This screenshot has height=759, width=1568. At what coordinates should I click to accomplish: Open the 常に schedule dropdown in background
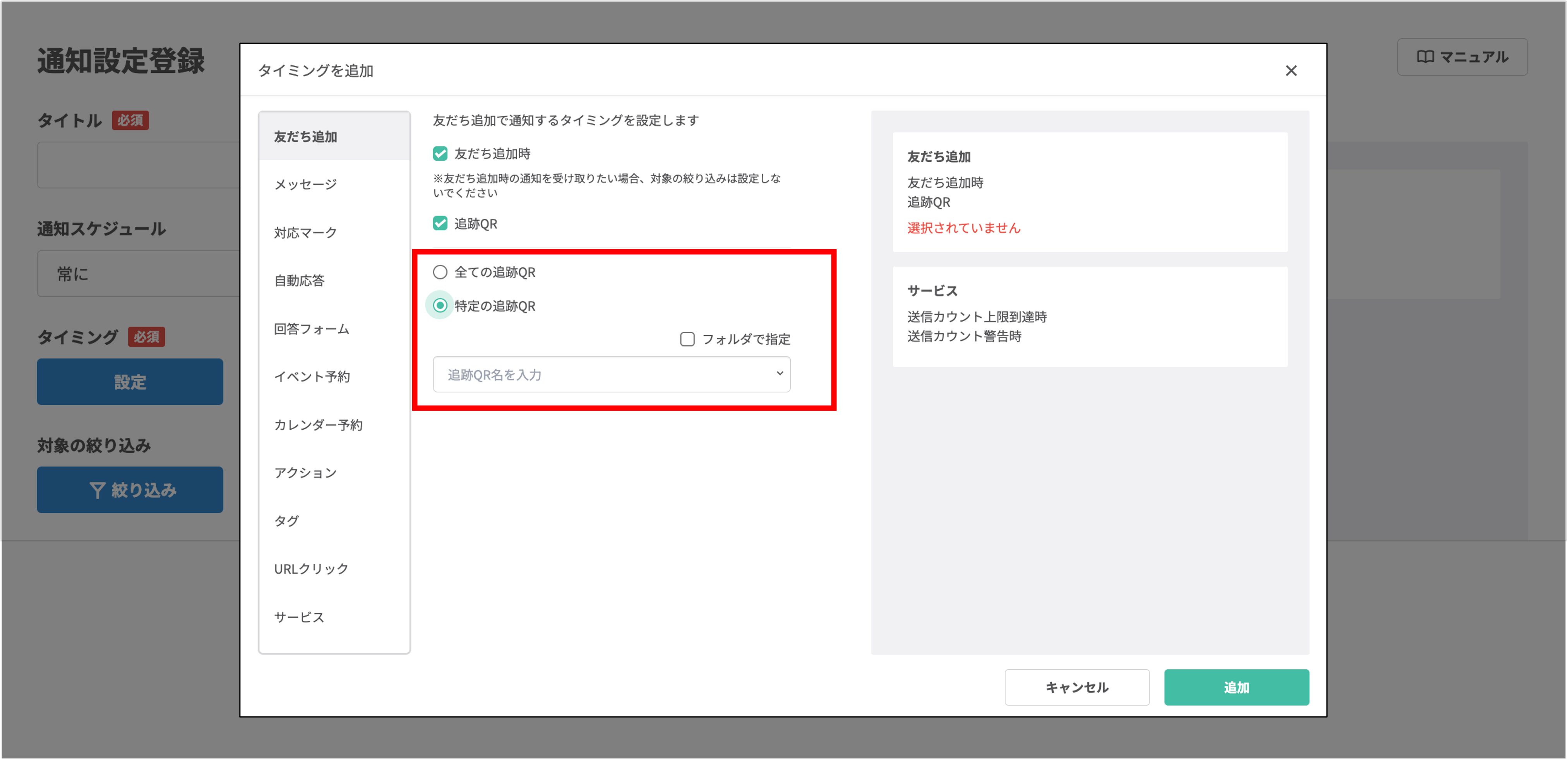coord(138,273)
